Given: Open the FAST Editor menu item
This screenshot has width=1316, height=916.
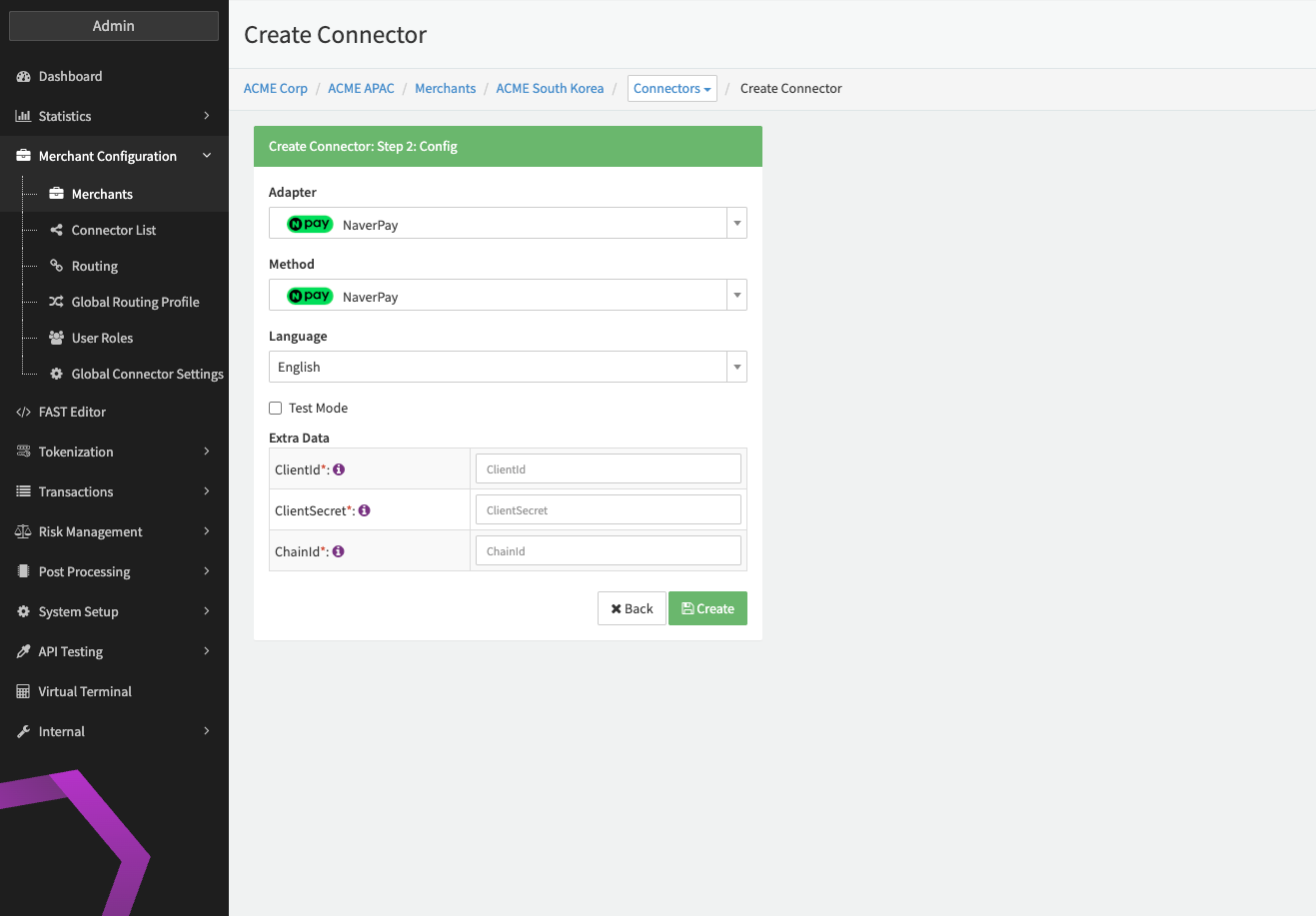Looking at the screenshot, I should pos(72,412).
